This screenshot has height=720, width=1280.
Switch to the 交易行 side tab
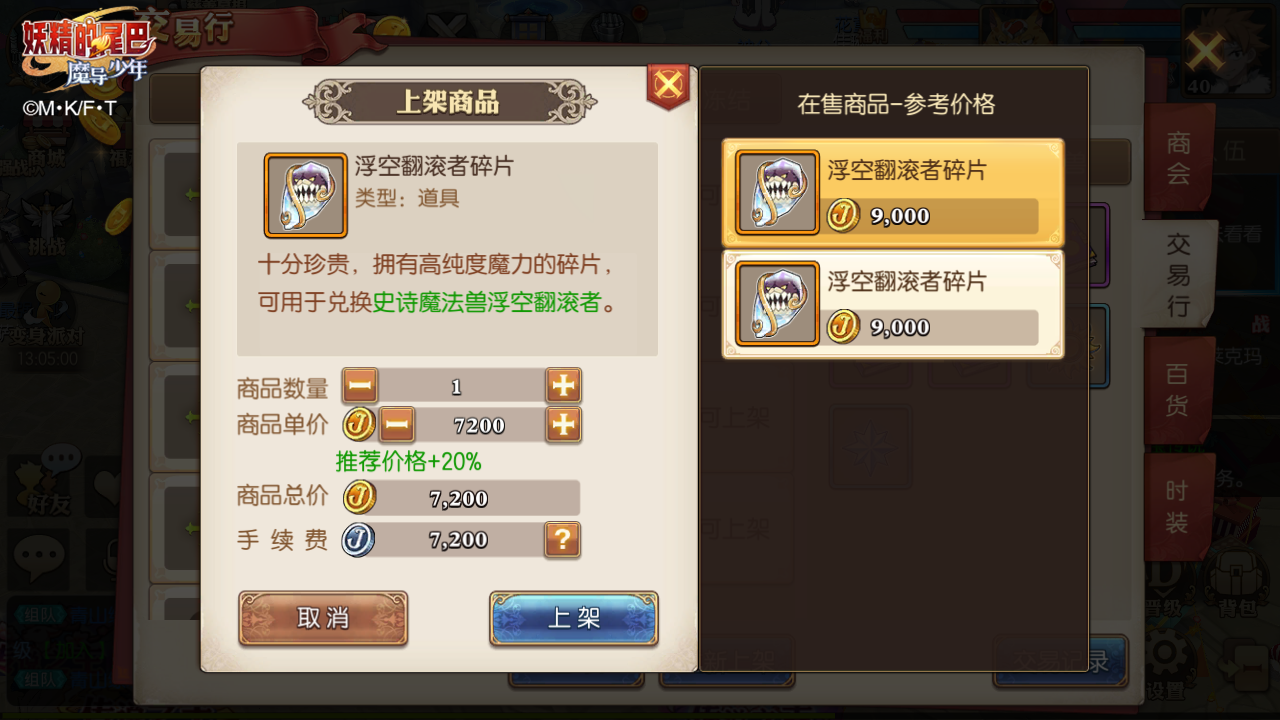pyautogui.click(x=1180, y=275)
